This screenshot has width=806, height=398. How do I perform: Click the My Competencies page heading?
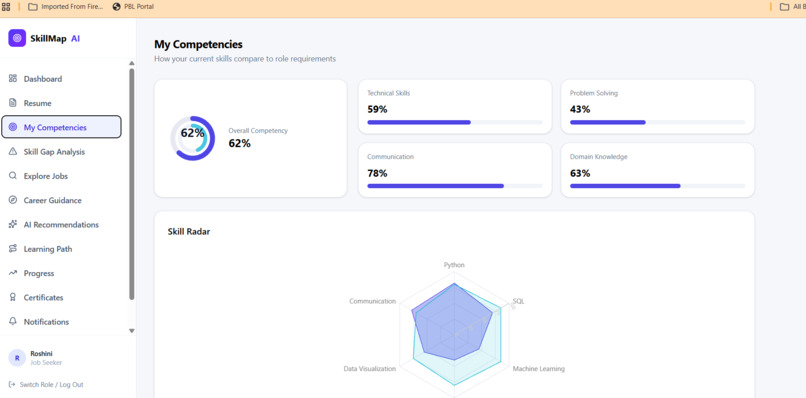pos(198,44)
